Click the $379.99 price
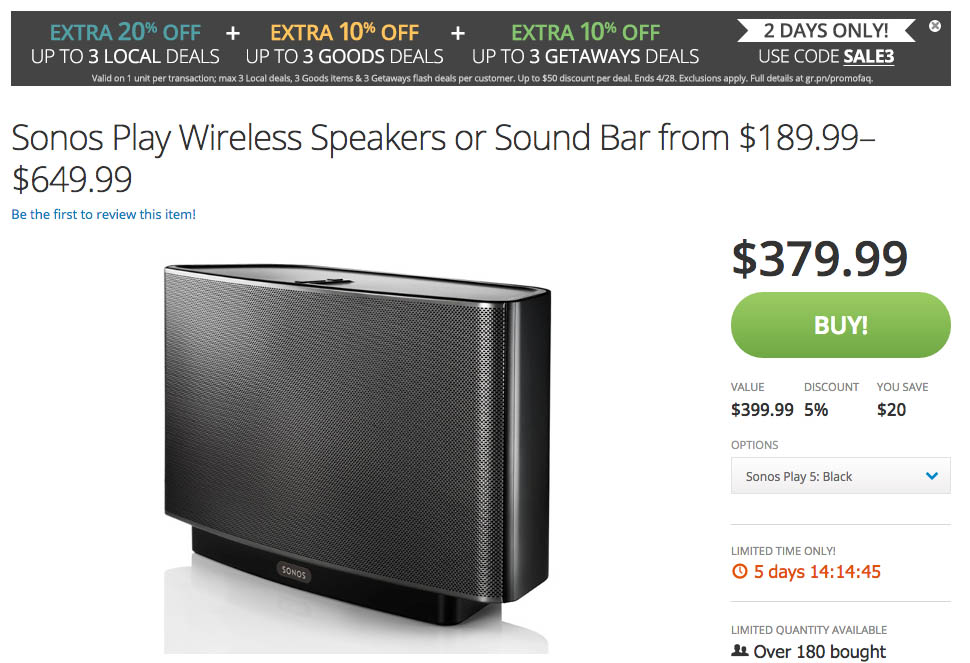Viewport: 970px width, 663px height. coord(820,259)
